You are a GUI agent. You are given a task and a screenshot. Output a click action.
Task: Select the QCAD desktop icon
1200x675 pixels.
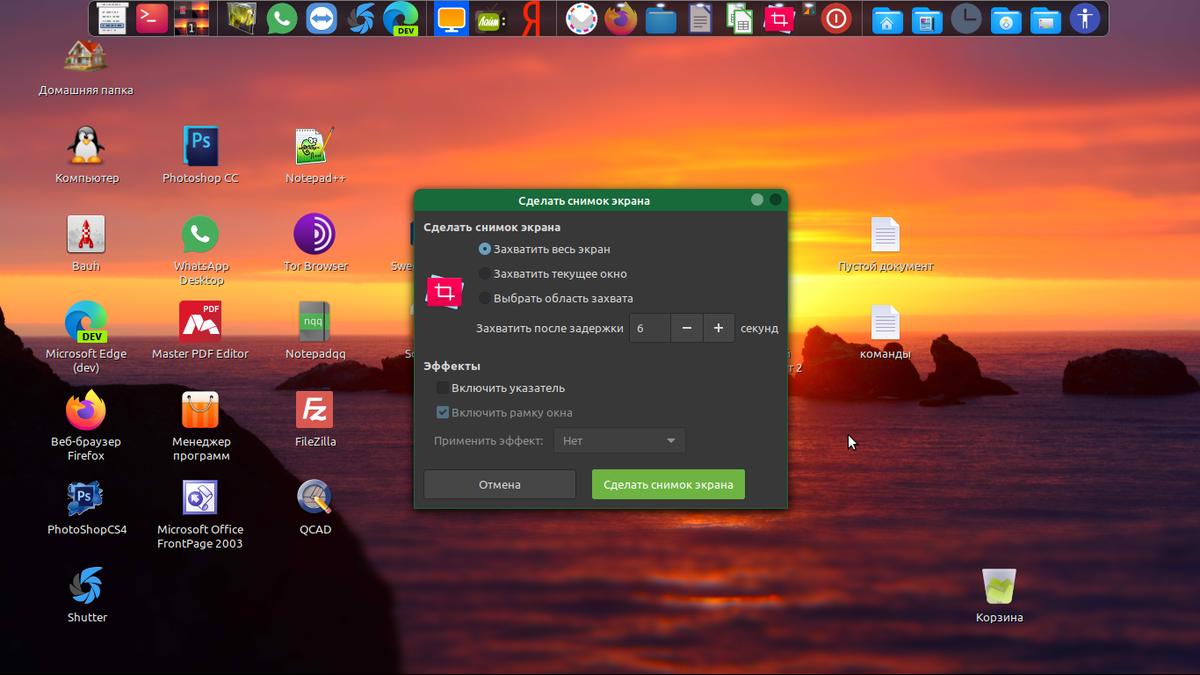coord(315,507)
